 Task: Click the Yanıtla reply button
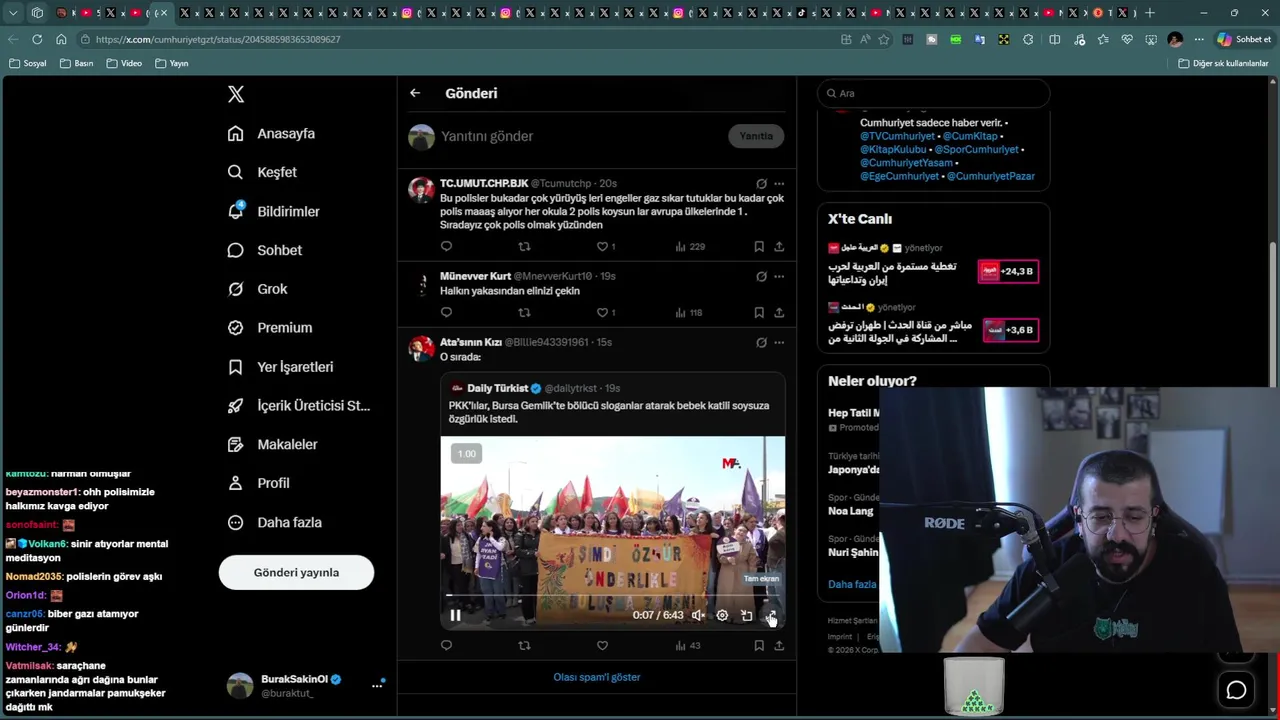tap(756, 136)
